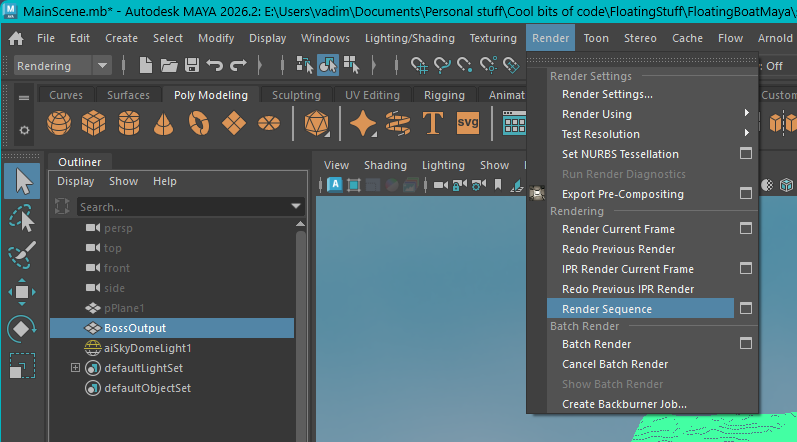Open Batch Render option box
This screenshot has width=797, height=442.
point(746,343)
